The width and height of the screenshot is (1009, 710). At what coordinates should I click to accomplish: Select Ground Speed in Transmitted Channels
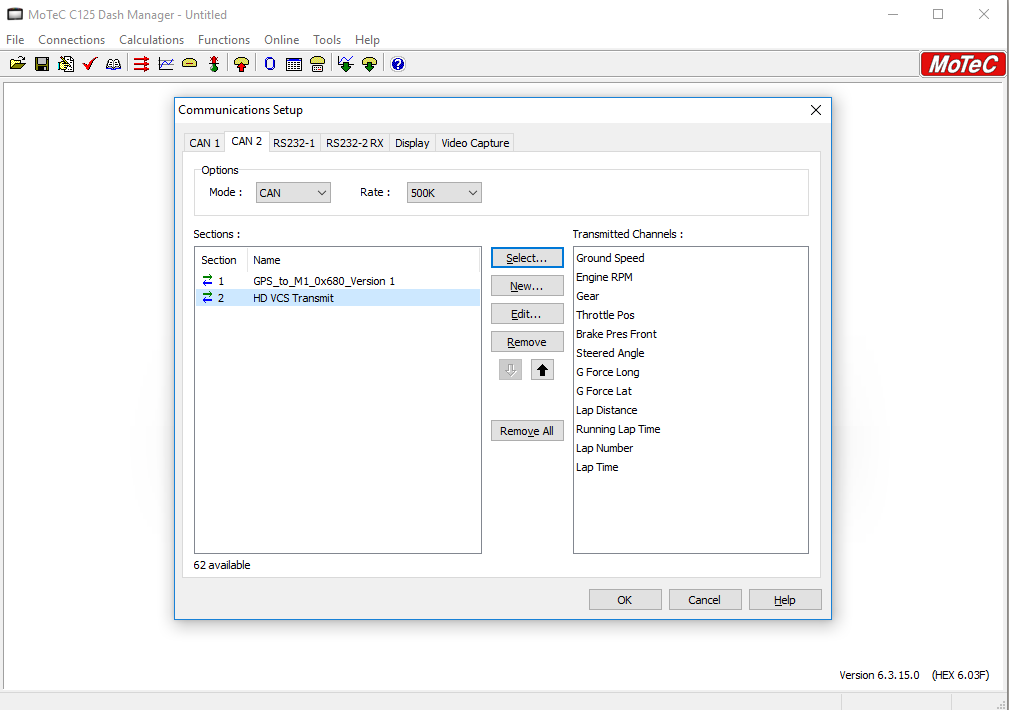click(610, 258)
